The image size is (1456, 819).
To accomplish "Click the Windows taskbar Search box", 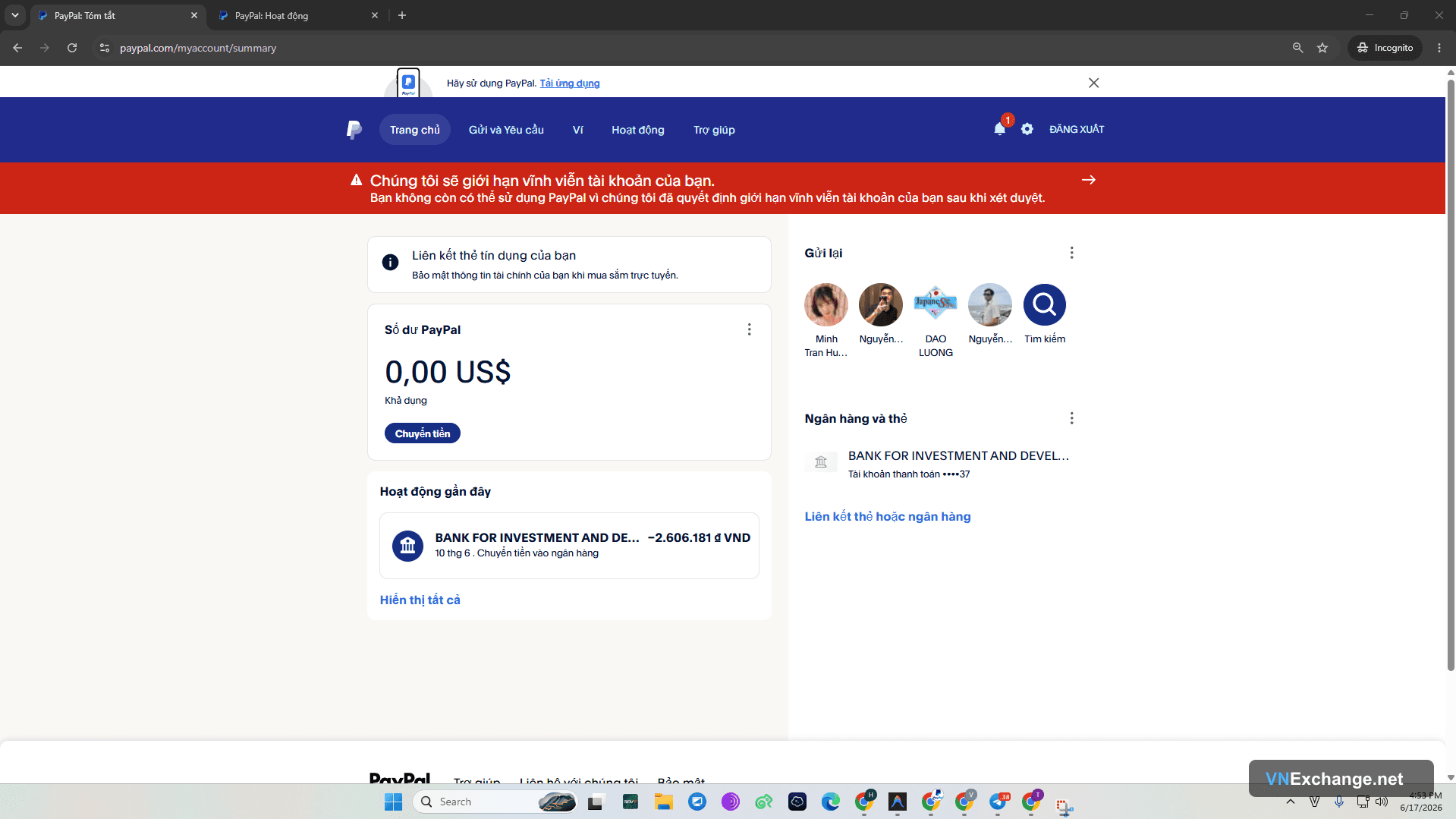I will coord(495,802).
